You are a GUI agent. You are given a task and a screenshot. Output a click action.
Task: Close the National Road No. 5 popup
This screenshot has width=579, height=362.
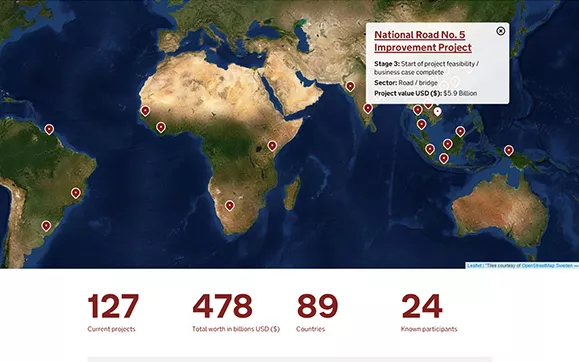[500, 31]
